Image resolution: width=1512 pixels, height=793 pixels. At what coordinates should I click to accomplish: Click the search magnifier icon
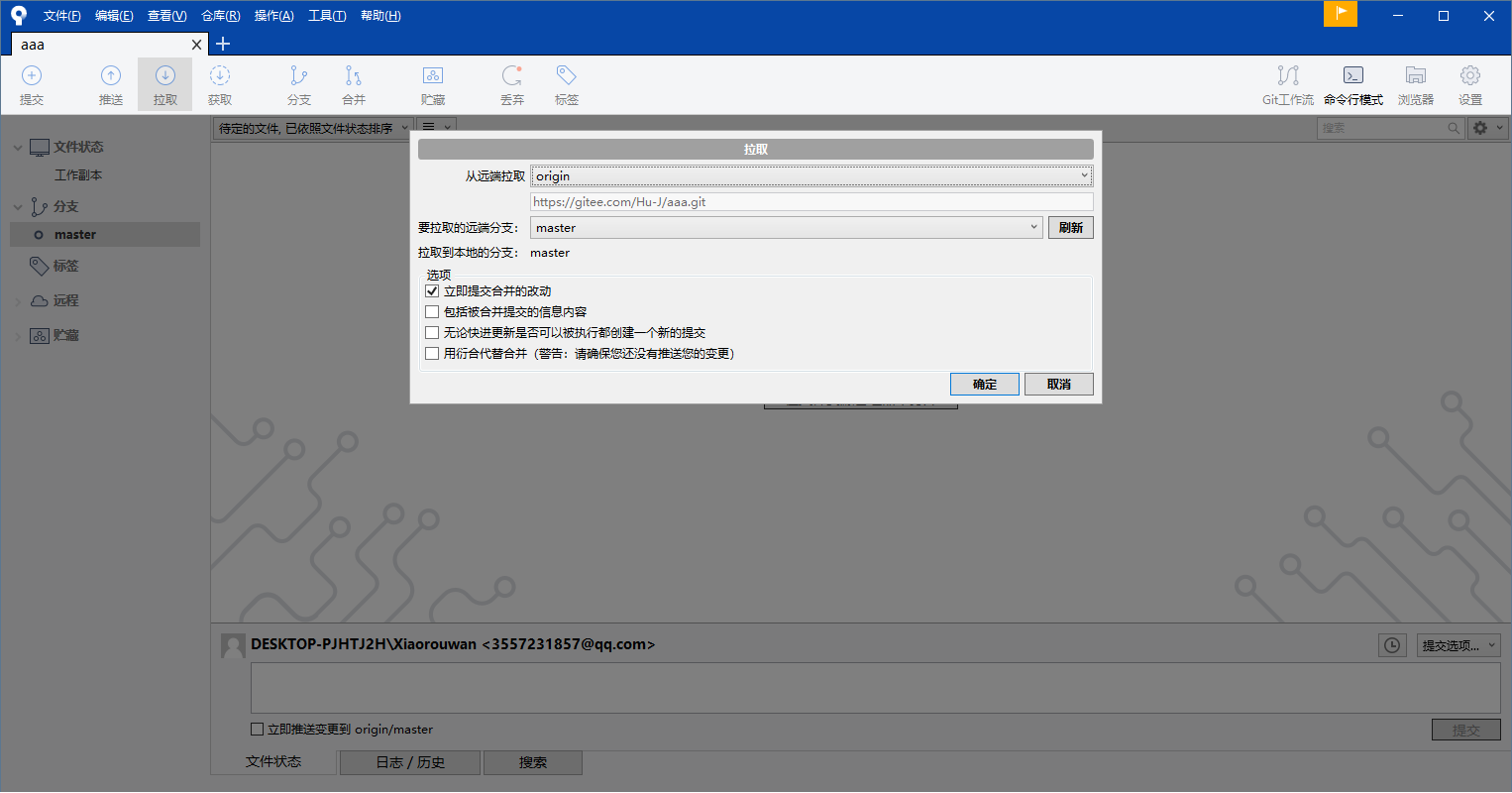(1454, 128)
